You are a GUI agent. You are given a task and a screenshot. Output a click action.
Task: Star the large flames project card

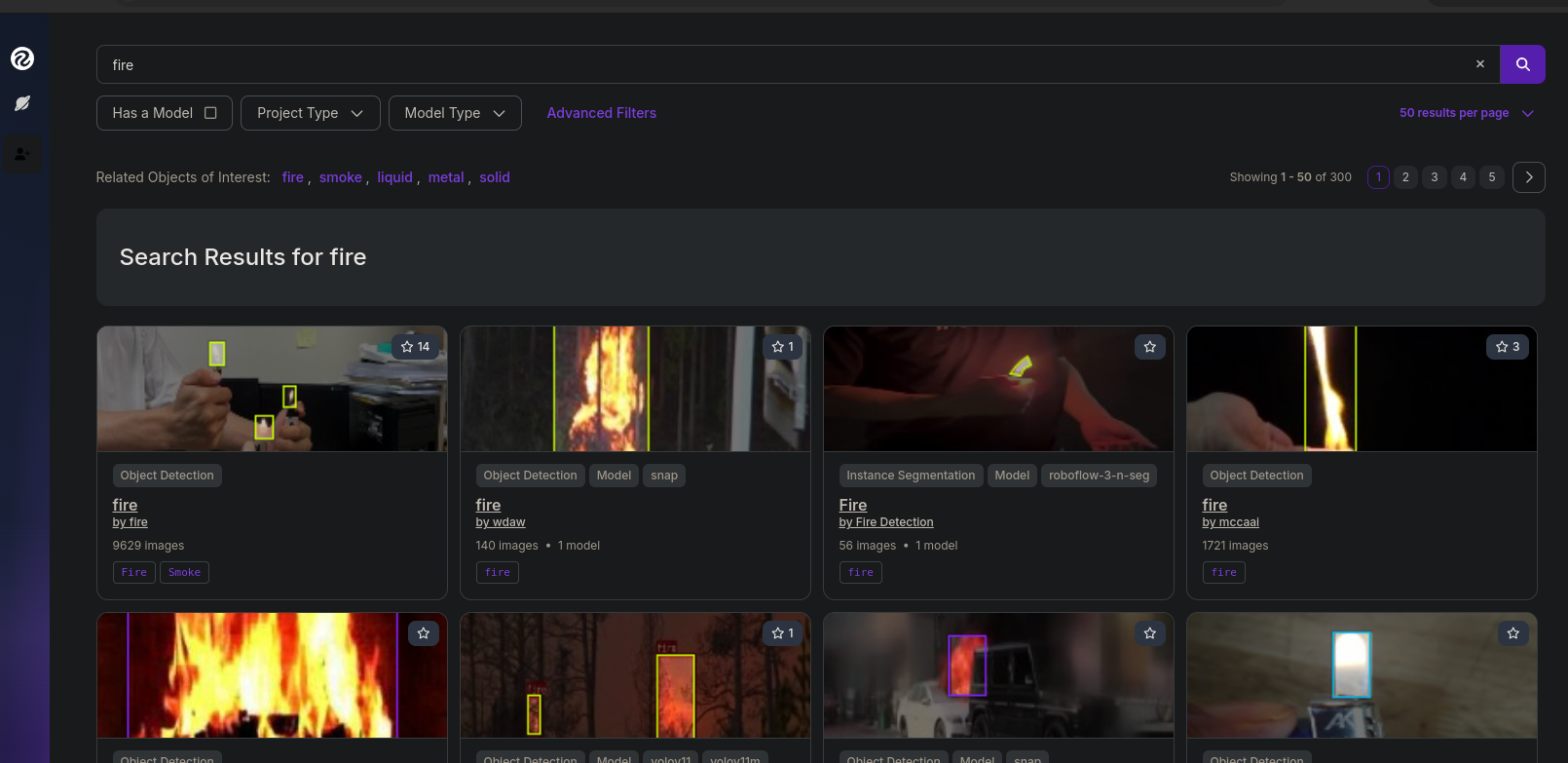point(424,633)
